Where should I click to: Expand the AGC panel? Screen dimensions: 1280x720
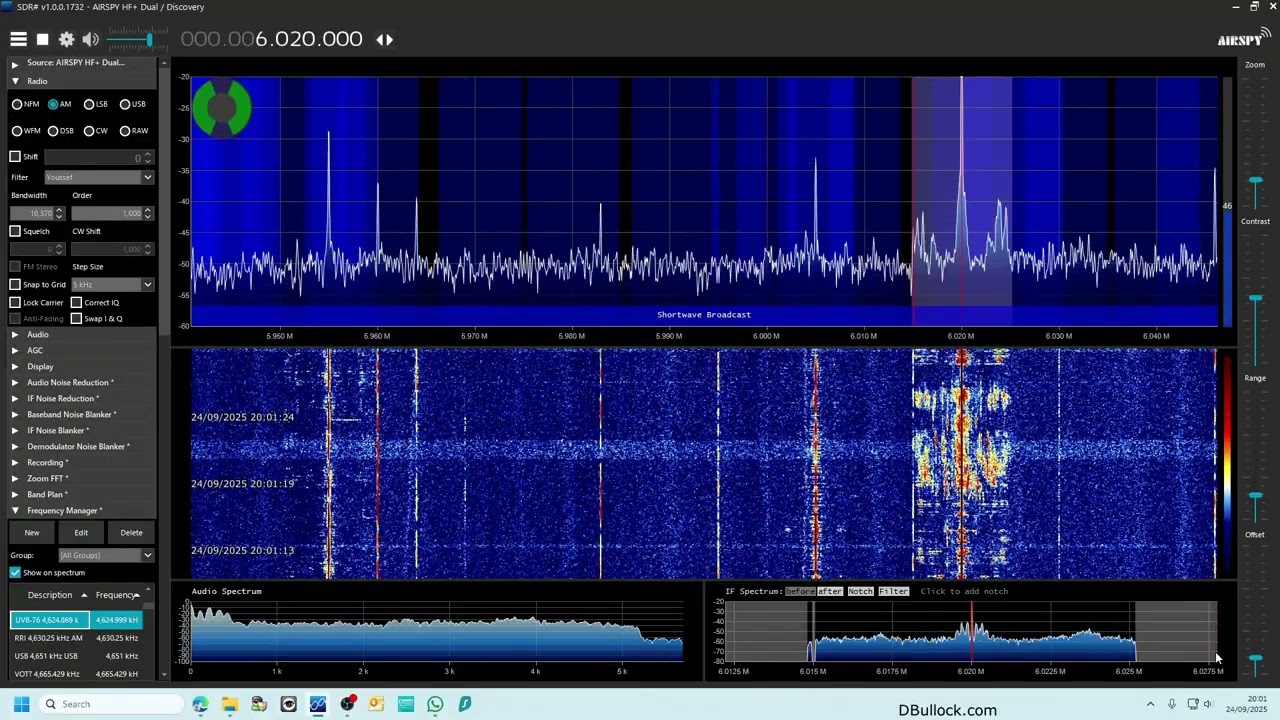(14, 351)
